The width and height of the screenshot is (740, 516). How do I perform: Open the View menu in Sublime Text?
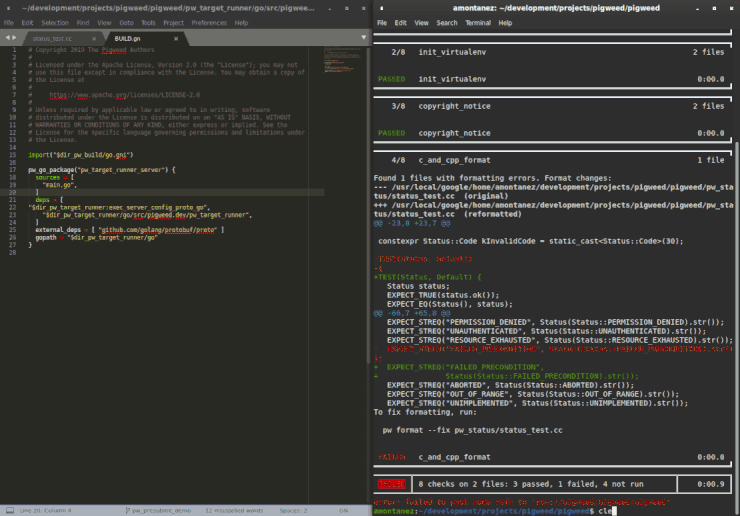point(104,23)
